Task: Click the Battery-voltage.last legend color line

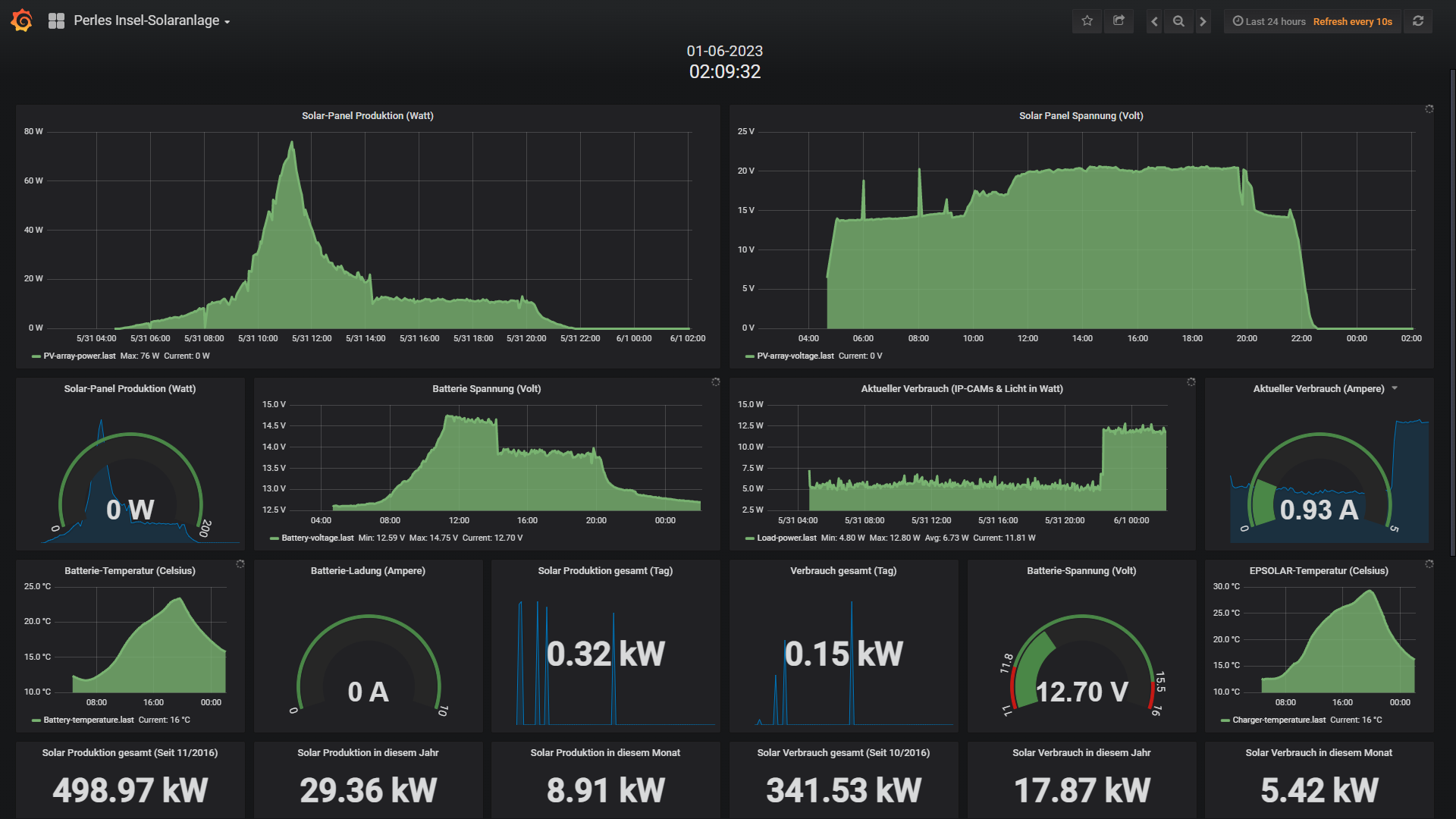Action: [275, 538]
